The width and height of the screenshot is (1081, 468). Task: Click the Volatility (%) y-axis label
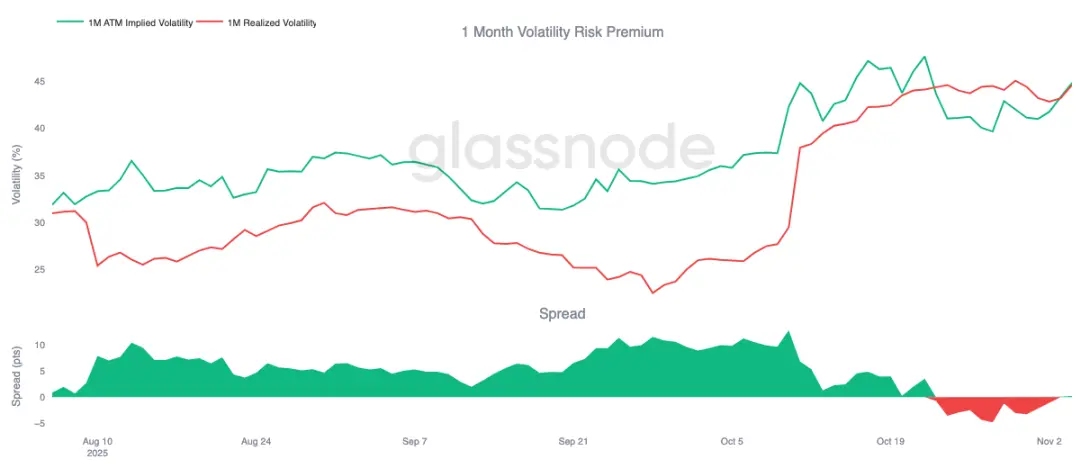coord(16,178)
